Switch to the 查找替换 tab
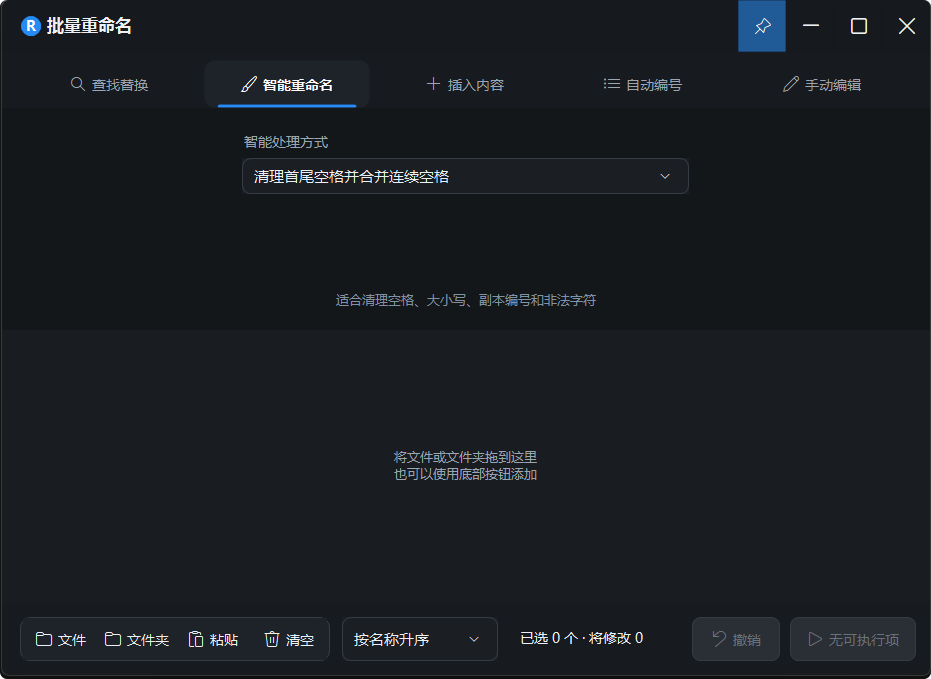 pyautogui.click(x=109, y=84)
